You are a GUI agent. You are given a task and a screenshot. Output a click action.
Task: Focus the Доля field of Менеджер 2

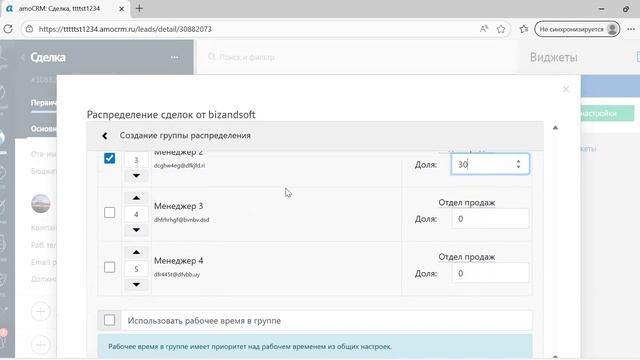click(x=490, y=164)
